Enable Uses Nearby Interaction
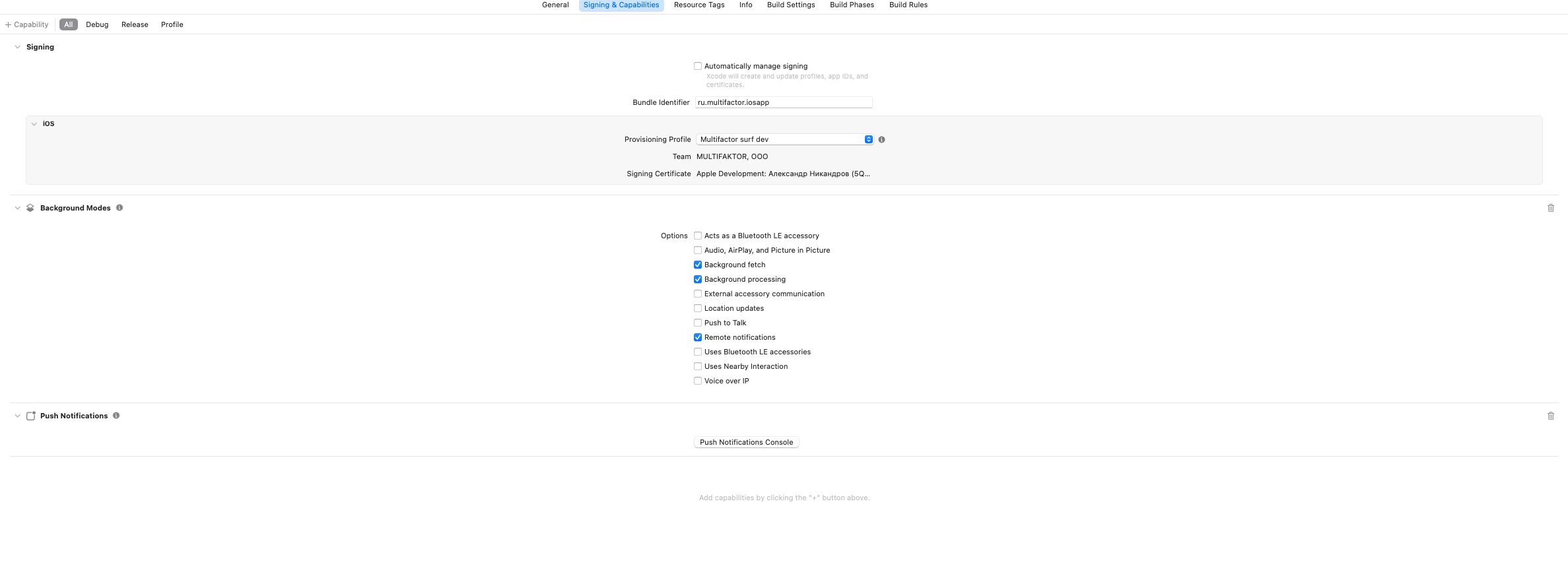This screenshot has height=584, width=1568. [698, 366]
